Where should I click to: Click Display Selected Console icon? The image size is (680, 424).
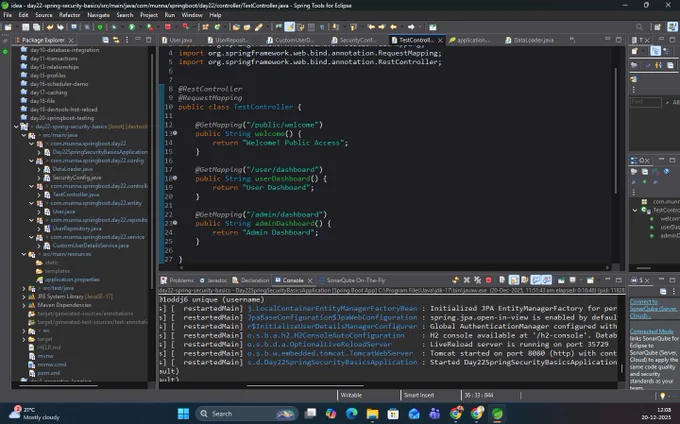tap(572, 280)
